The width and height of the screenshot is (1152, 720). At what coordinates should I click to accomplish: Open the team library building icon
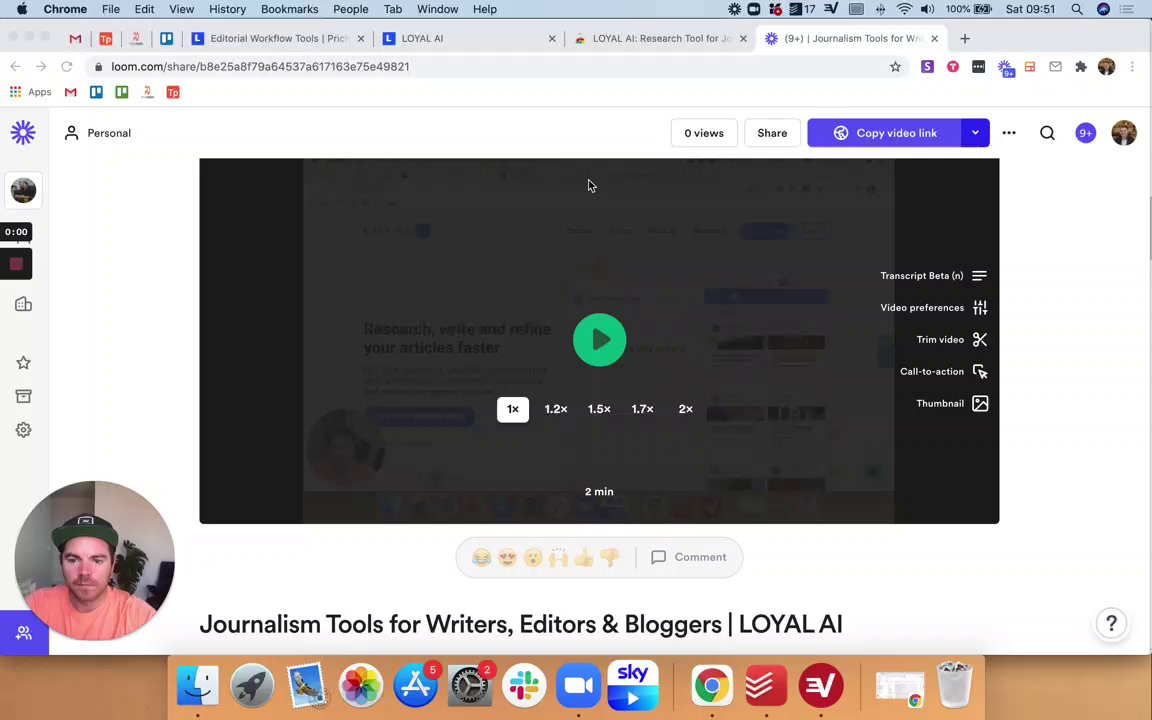[x=24, y=304]
